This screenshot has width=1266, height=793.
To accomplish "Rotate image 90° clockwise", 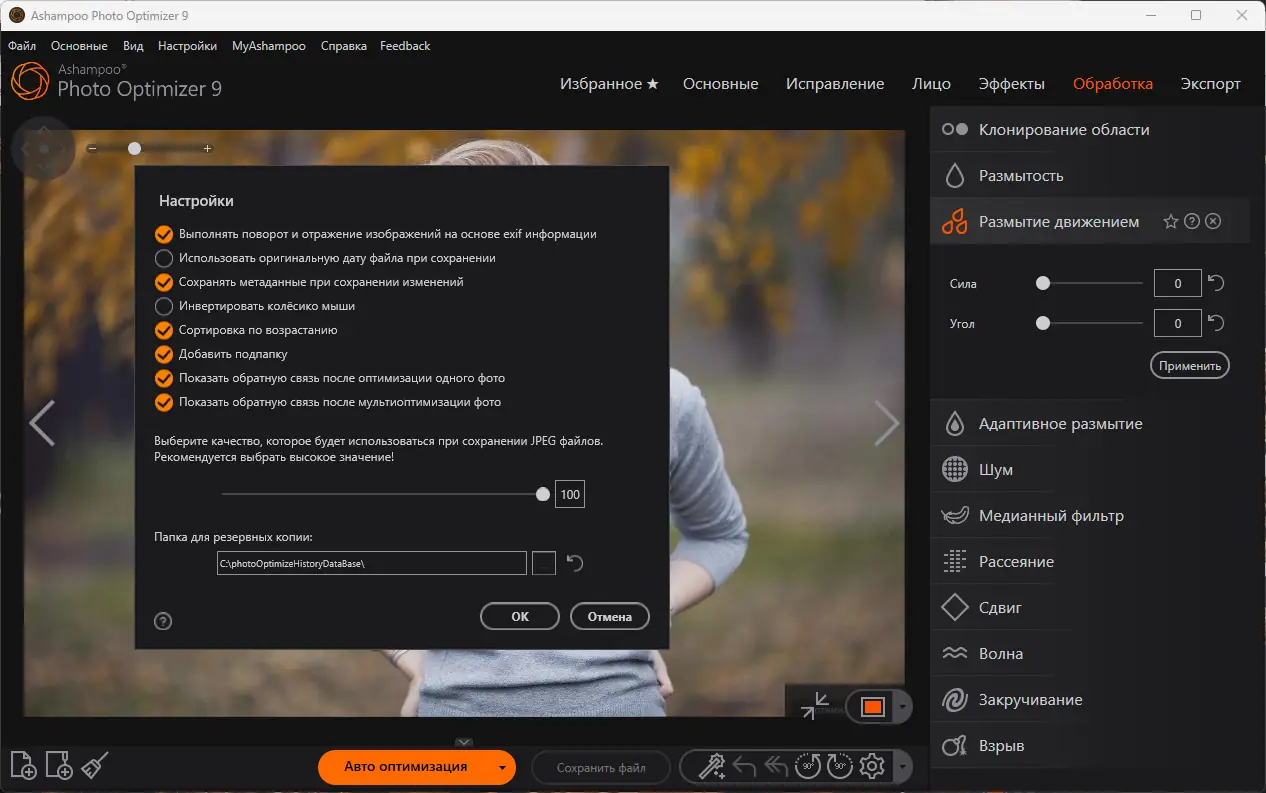I will tap(840, 767).
